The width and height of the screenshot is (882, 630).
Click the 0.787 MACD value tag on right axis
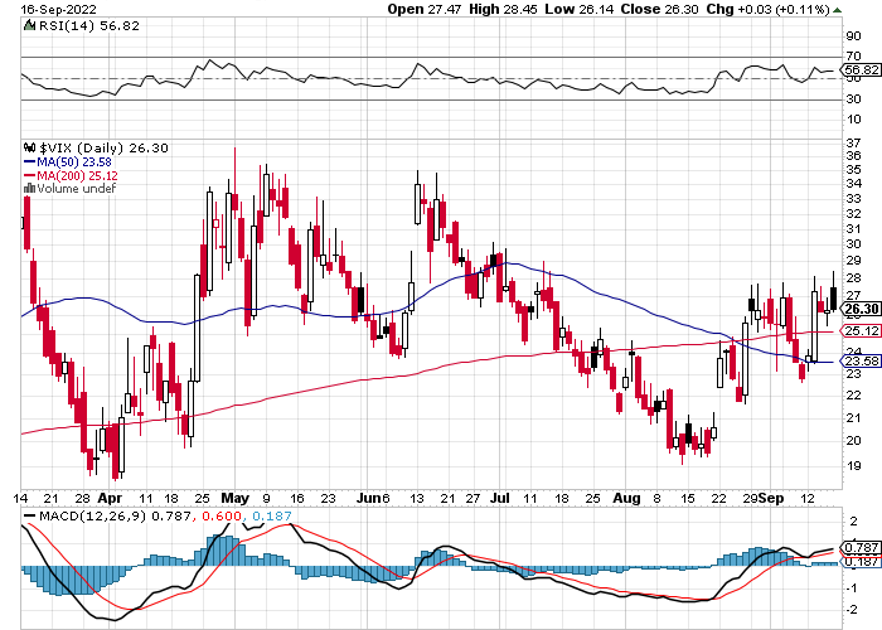tap(861, 548)
